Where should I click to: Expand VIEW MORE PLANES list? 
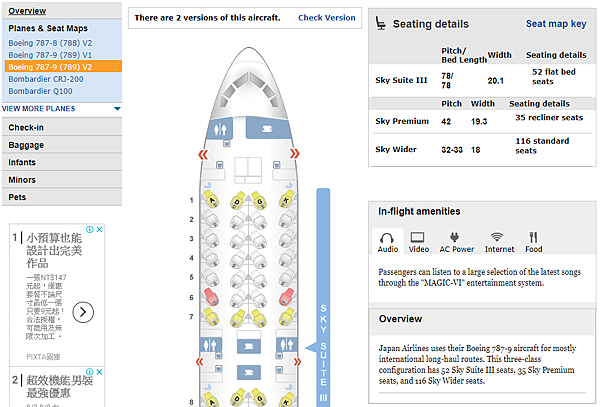[61, 109]
